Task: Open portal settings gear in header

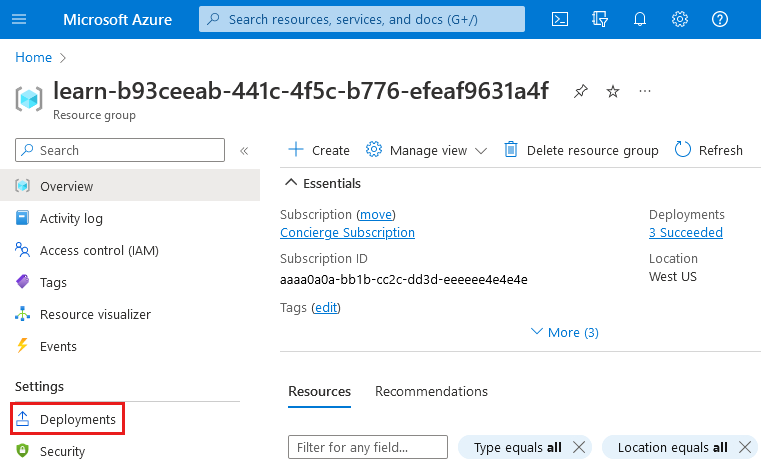Action: (x=679, y=19)
